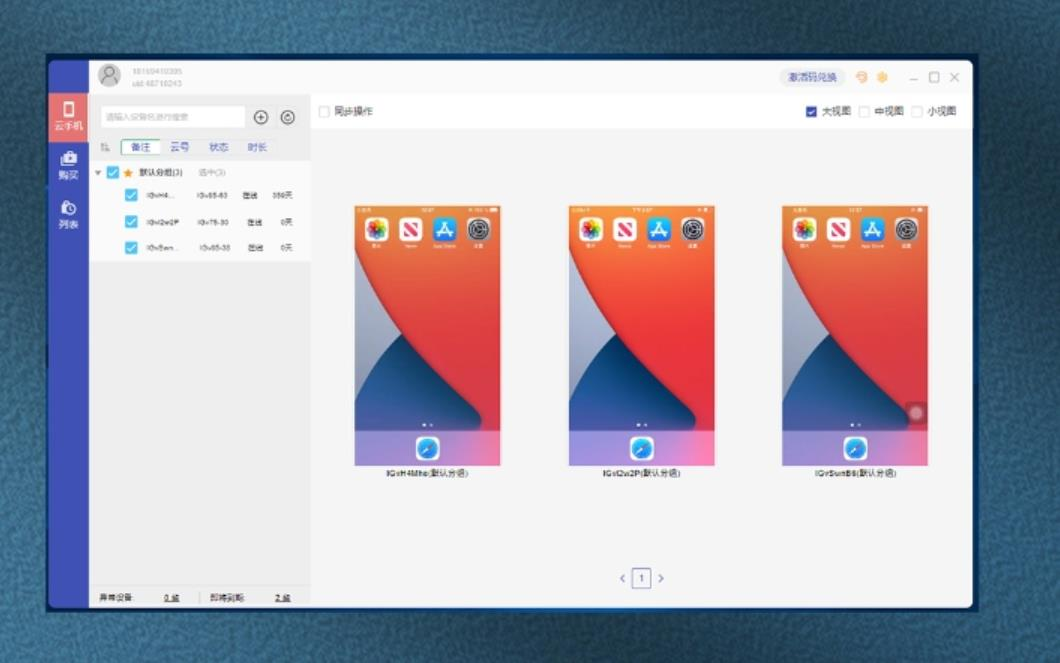Open Safari on the middle phone
The width and height of the screenshot is (1060, 663).
[x=642, y=448]
